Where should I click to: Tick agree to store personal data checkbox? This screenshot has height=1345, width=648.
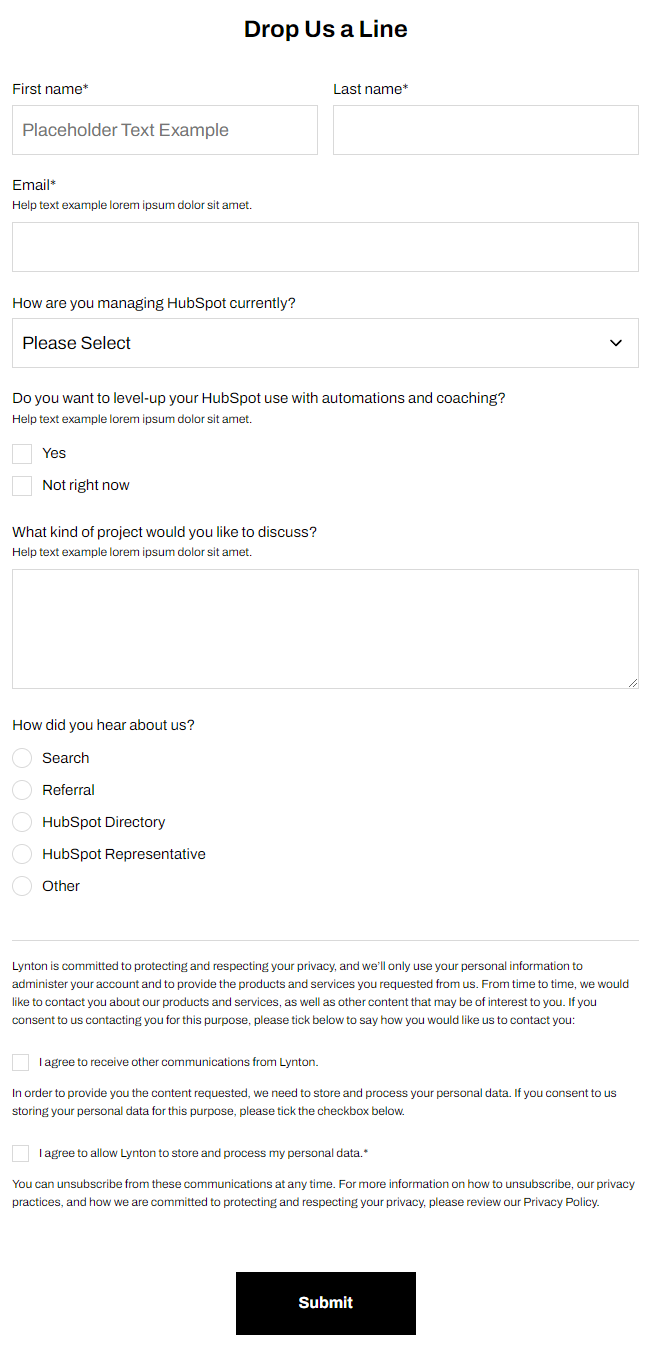[x=20, y=1153]
